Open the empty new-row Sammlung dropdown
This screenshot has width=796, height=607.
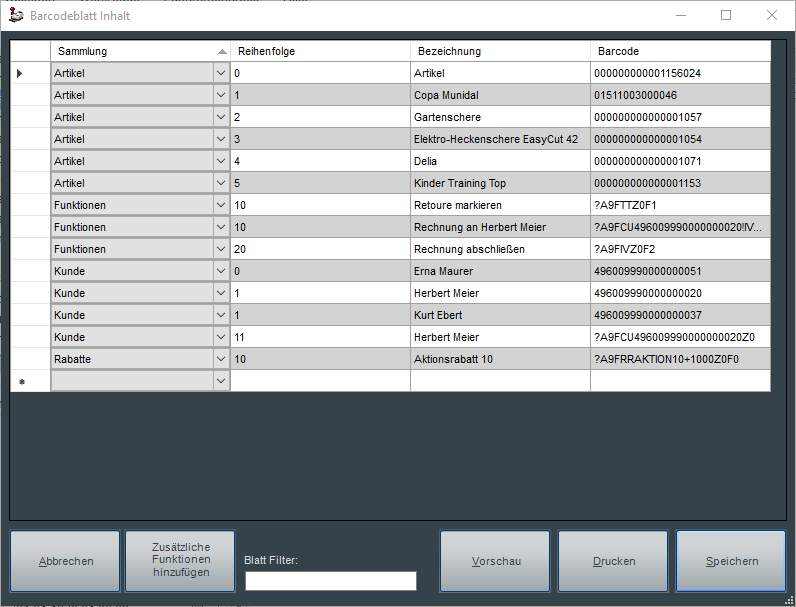pos(221,381)
